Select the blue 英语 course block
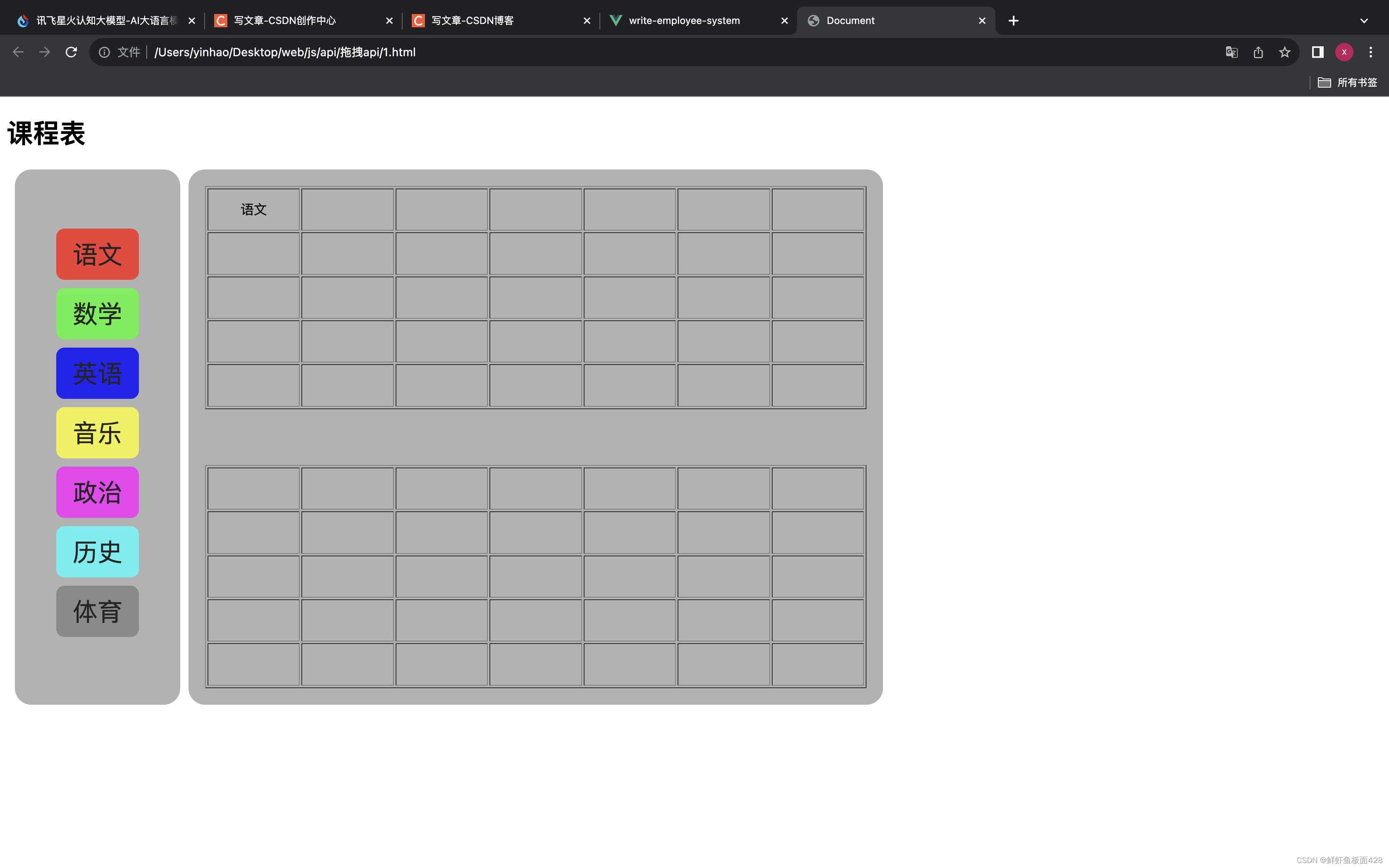Image resolution: width=1389 pixels, height=868 pixels. click(98, 373)
